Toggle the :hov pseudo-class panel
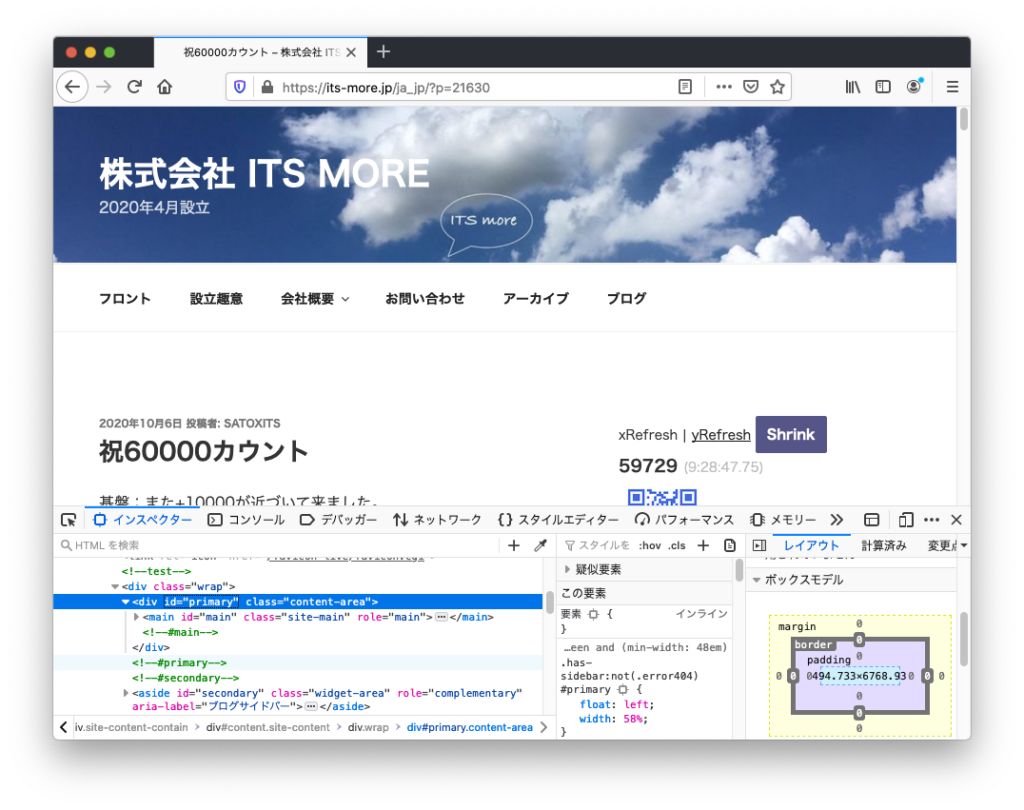The width and height of the screenshot is (1024, 810). [x=650, y=546]
